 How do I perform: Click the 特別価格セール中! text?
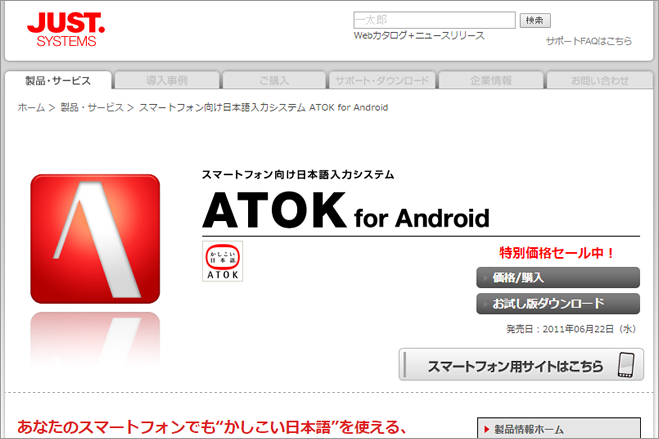(557, 253)
